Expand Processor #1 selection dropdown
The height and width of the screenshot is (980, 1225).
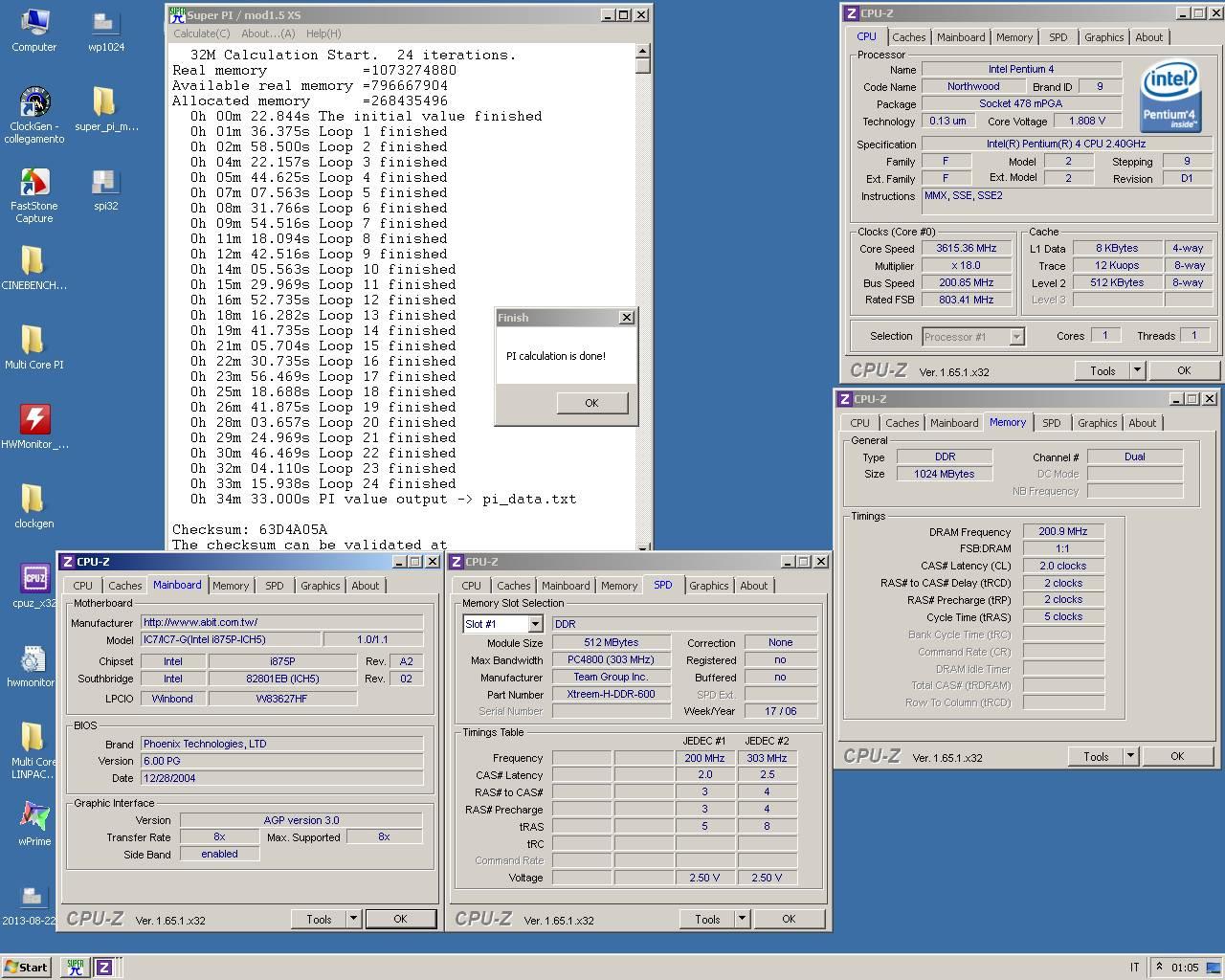click(1016, 336)
